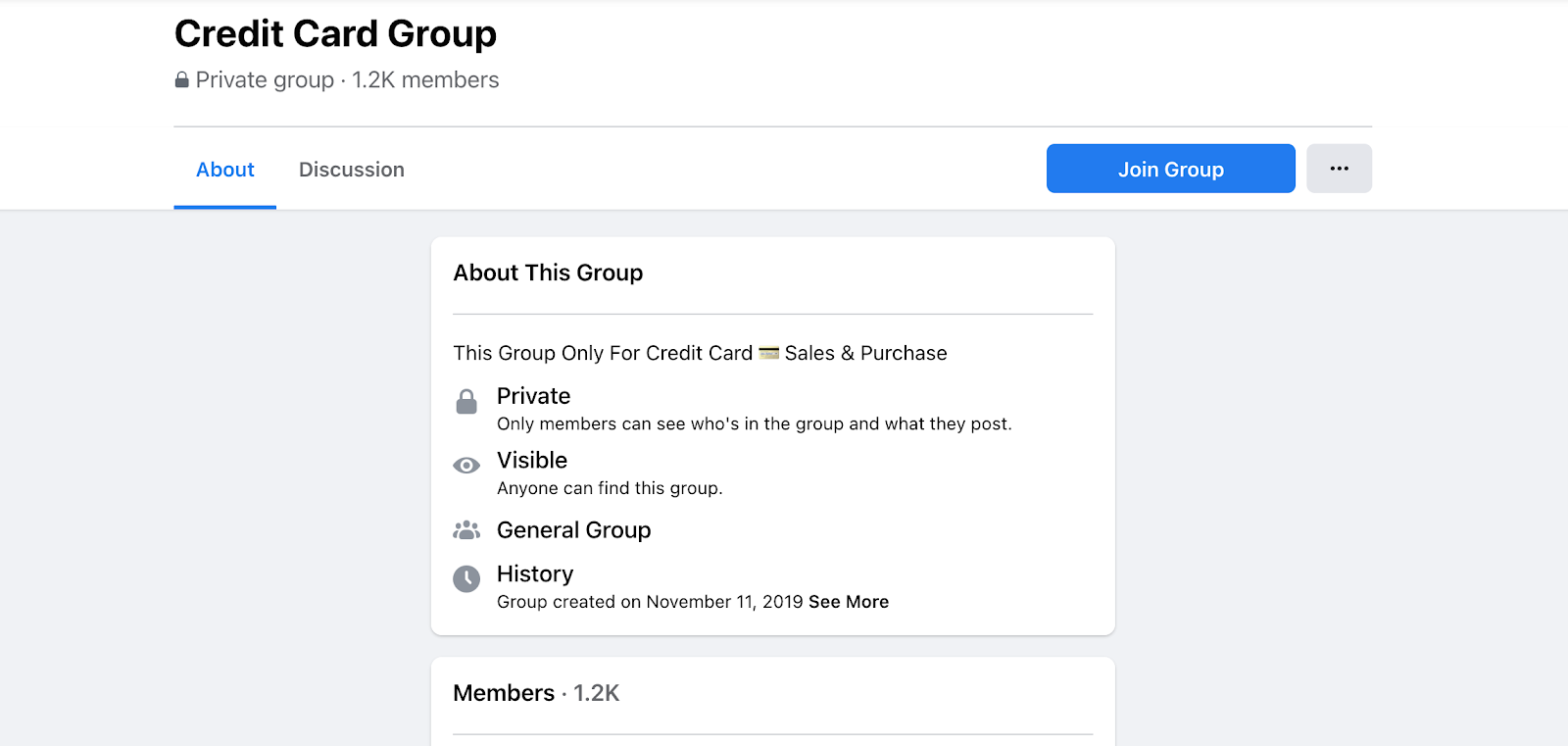Click the lock icon next to Private heading

(x=466, y=402)
